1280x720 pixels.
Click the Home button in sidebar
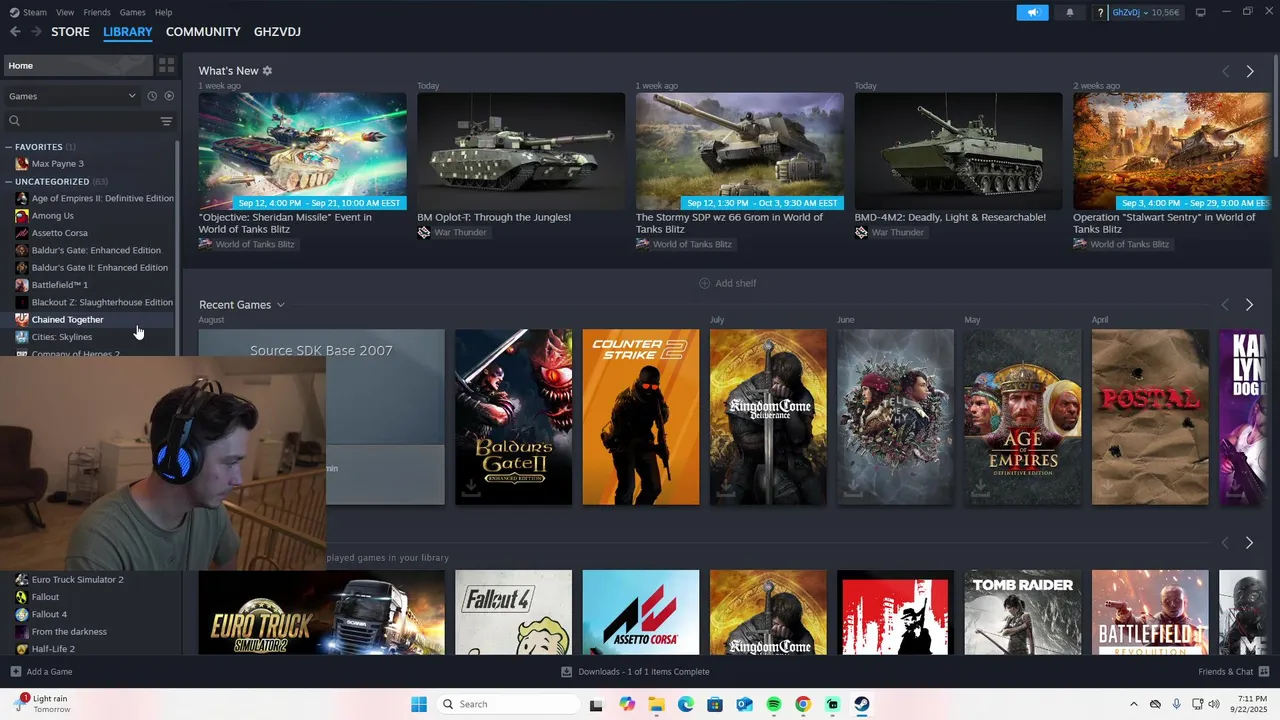click(x=78, y=66)
